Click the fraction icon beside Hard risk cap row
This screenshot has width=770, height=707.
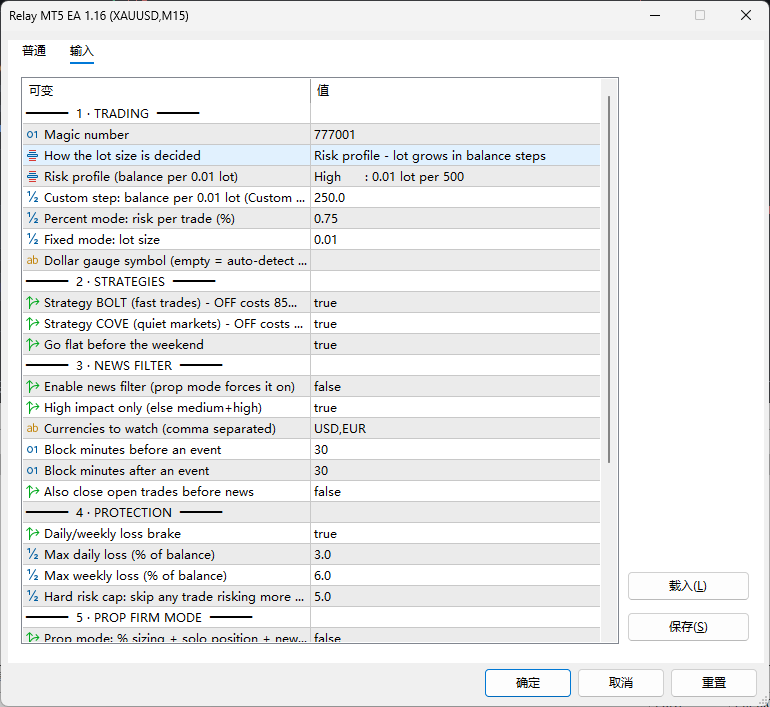(x=32, y=597)
